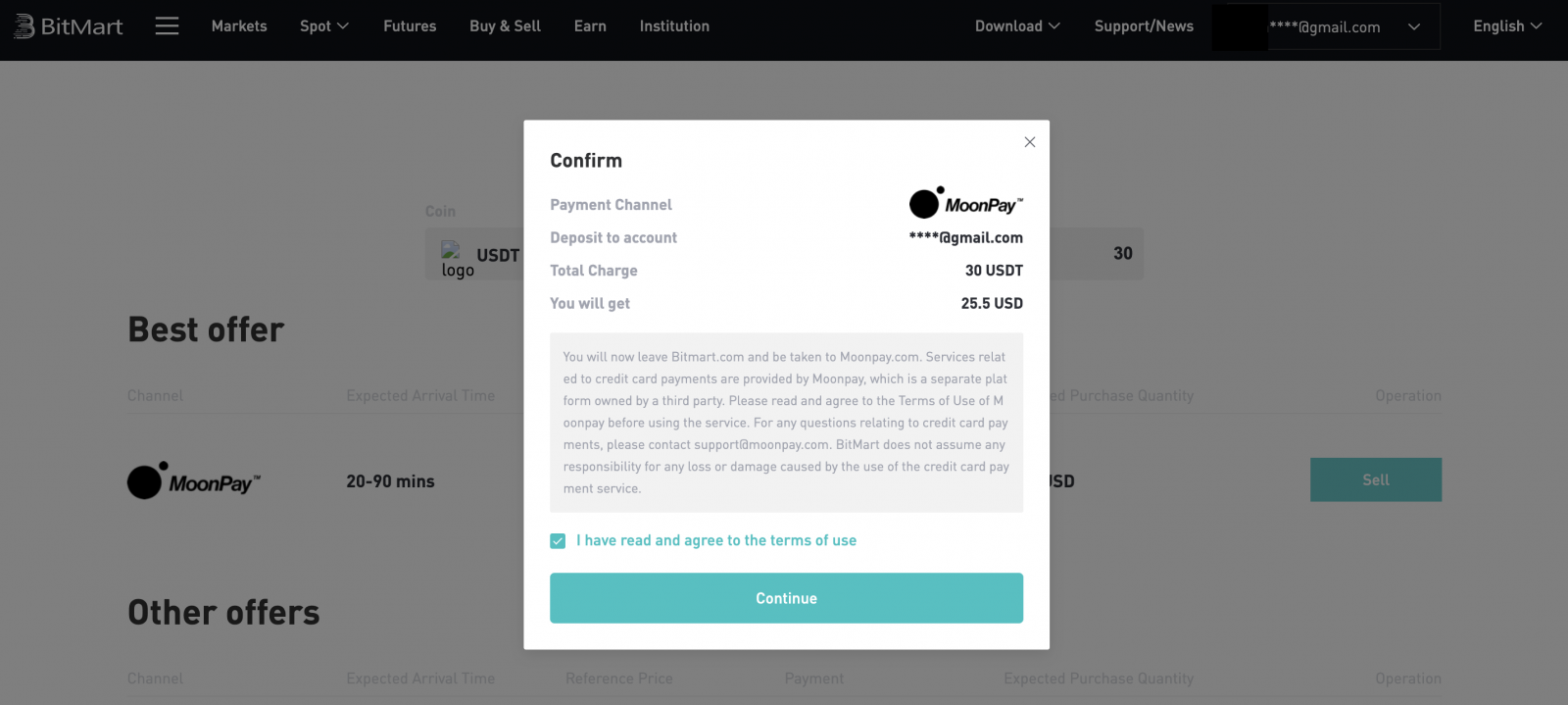Viewport: 1568px width, 705px height.
Task: Dismiss the Confirm dialog with the X
Action: click(1029, 141)
